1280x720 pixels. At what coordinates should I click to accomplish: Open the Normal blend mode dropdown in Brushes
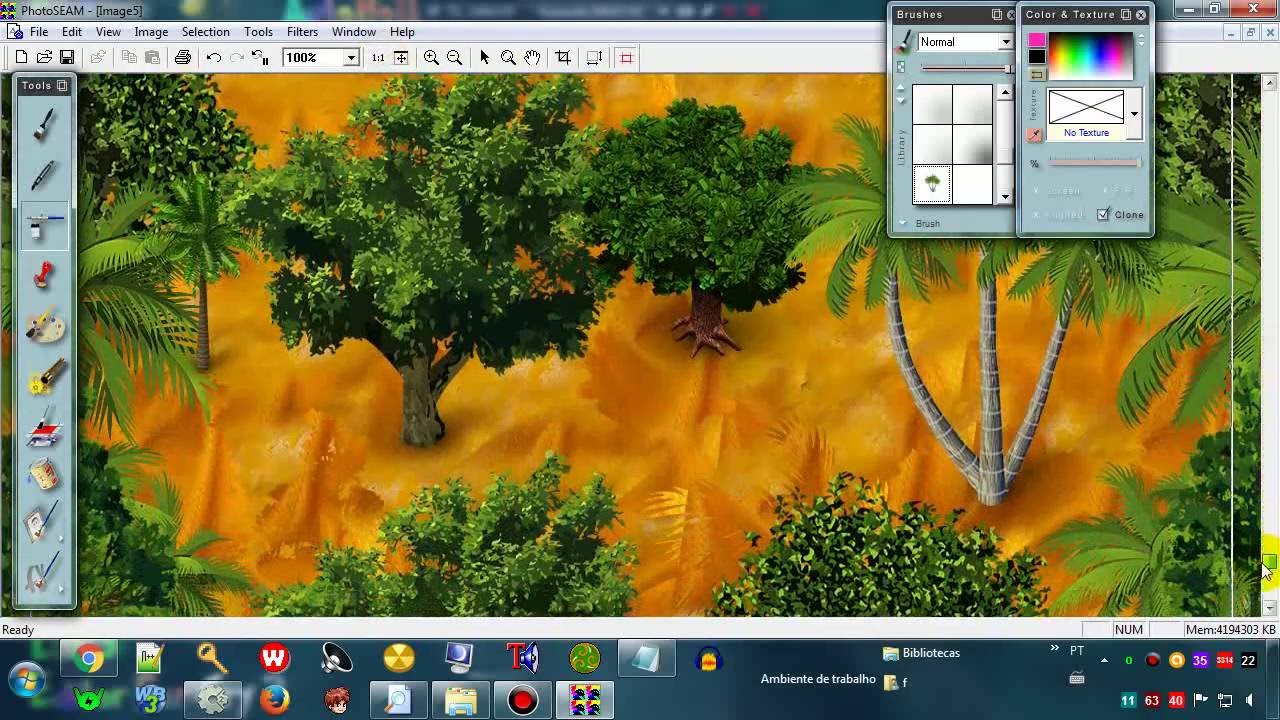pyautogui.click(x=1005, y=42)
